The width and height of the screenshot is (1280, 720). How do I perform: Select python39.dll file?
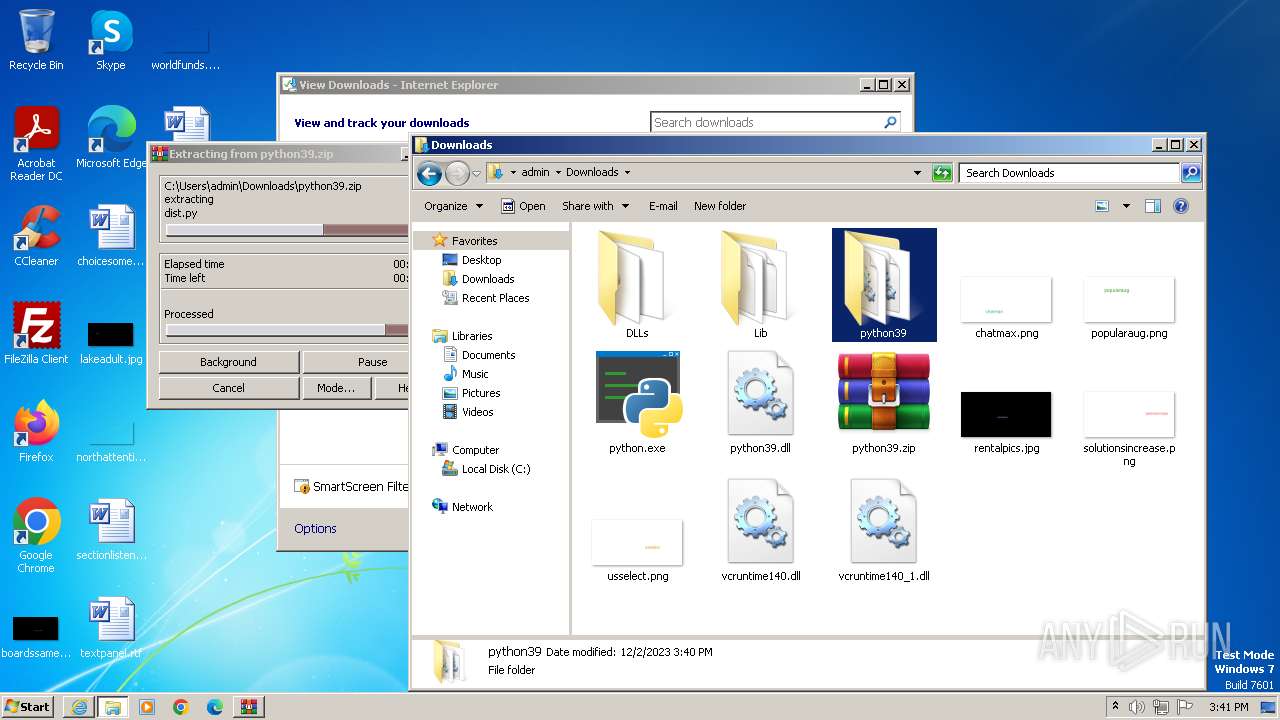760,402
